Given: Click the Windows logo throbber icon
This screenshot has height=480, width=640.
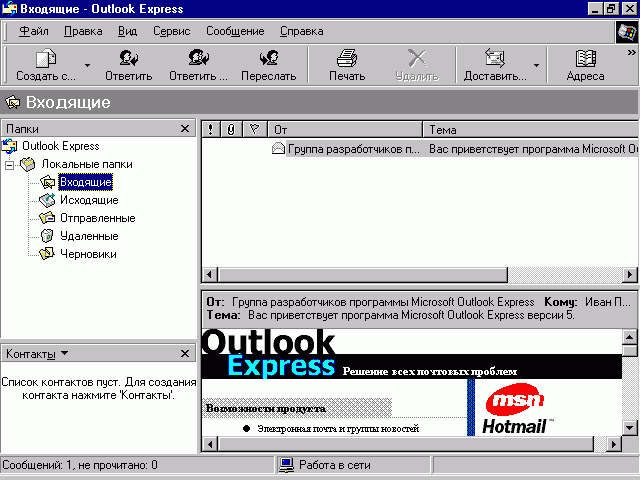Looking at the screenshot, I should 627,32.
